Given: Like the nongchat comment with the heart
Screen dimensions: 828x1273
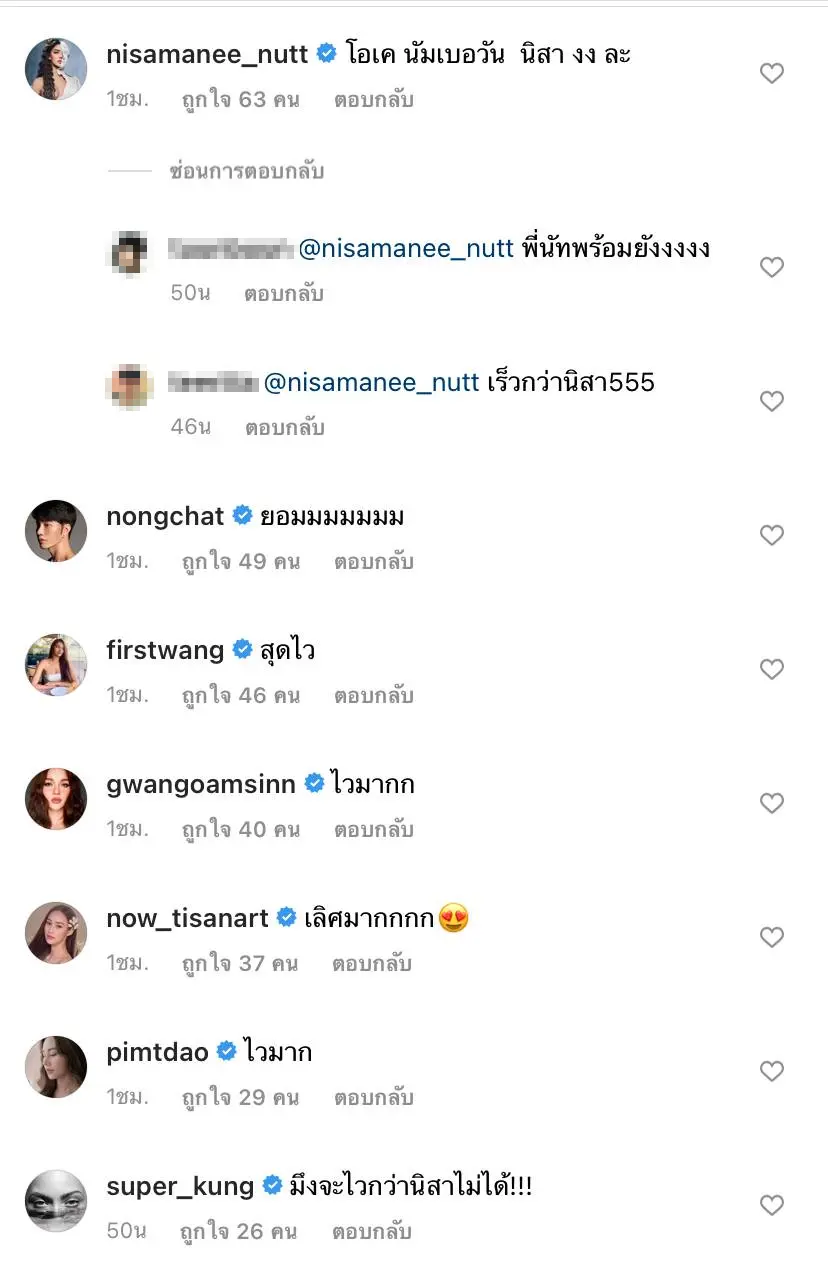Looking at the screenshot, I should (771, 535).
